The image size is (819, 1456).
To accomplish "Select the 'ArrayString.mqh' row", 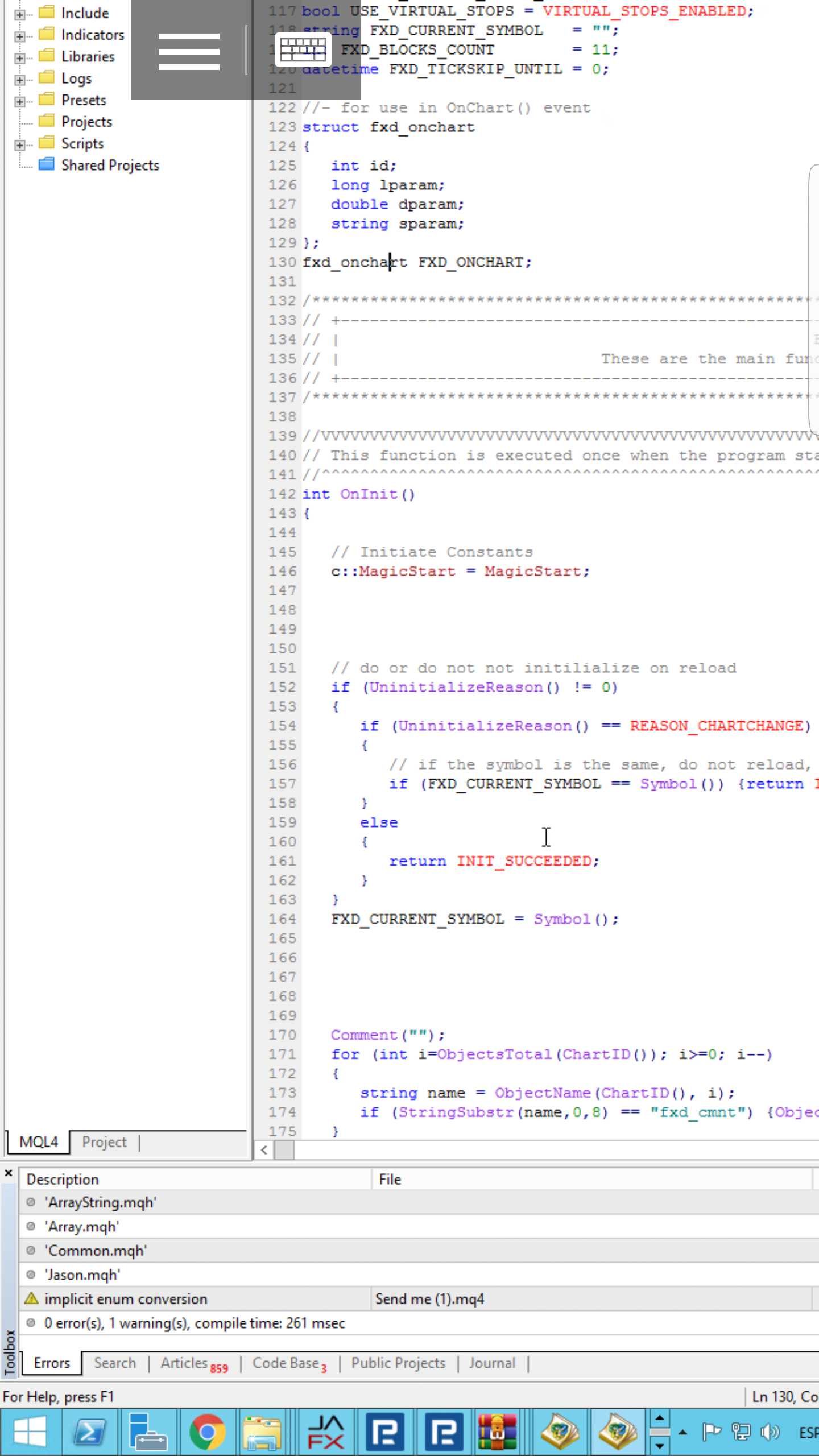I will [x=419, y=1202].
